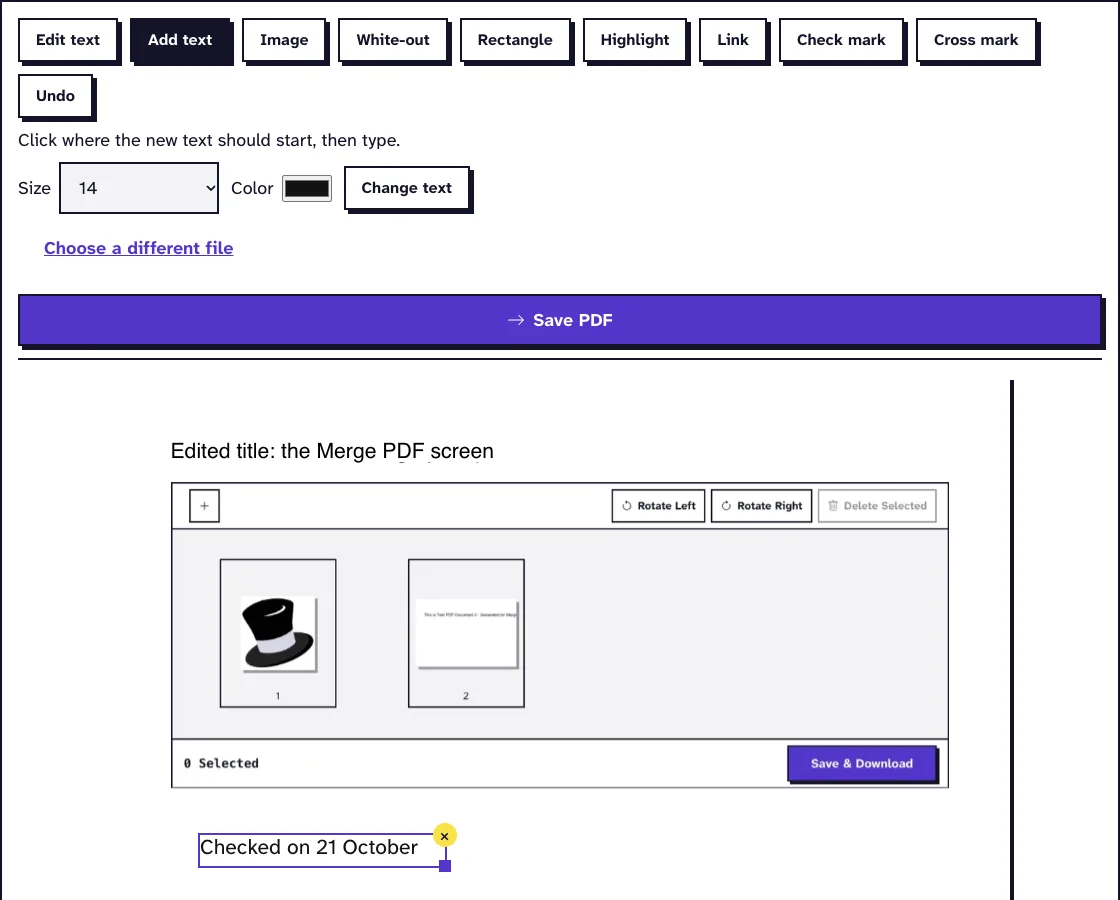Select the Link tool
1120x900 pixels.
point(733,40)
